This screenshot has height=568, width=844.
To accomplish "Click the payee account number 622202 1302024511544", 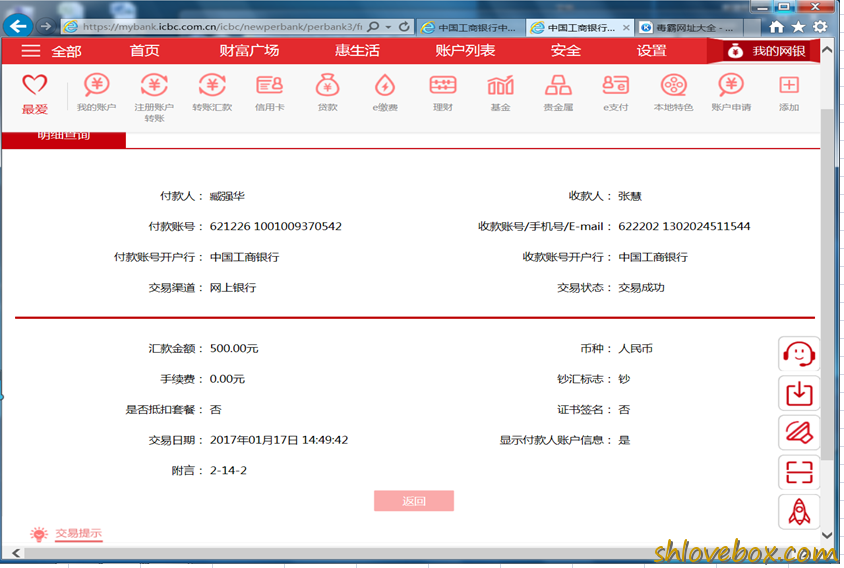I will [x=684, y=226].
